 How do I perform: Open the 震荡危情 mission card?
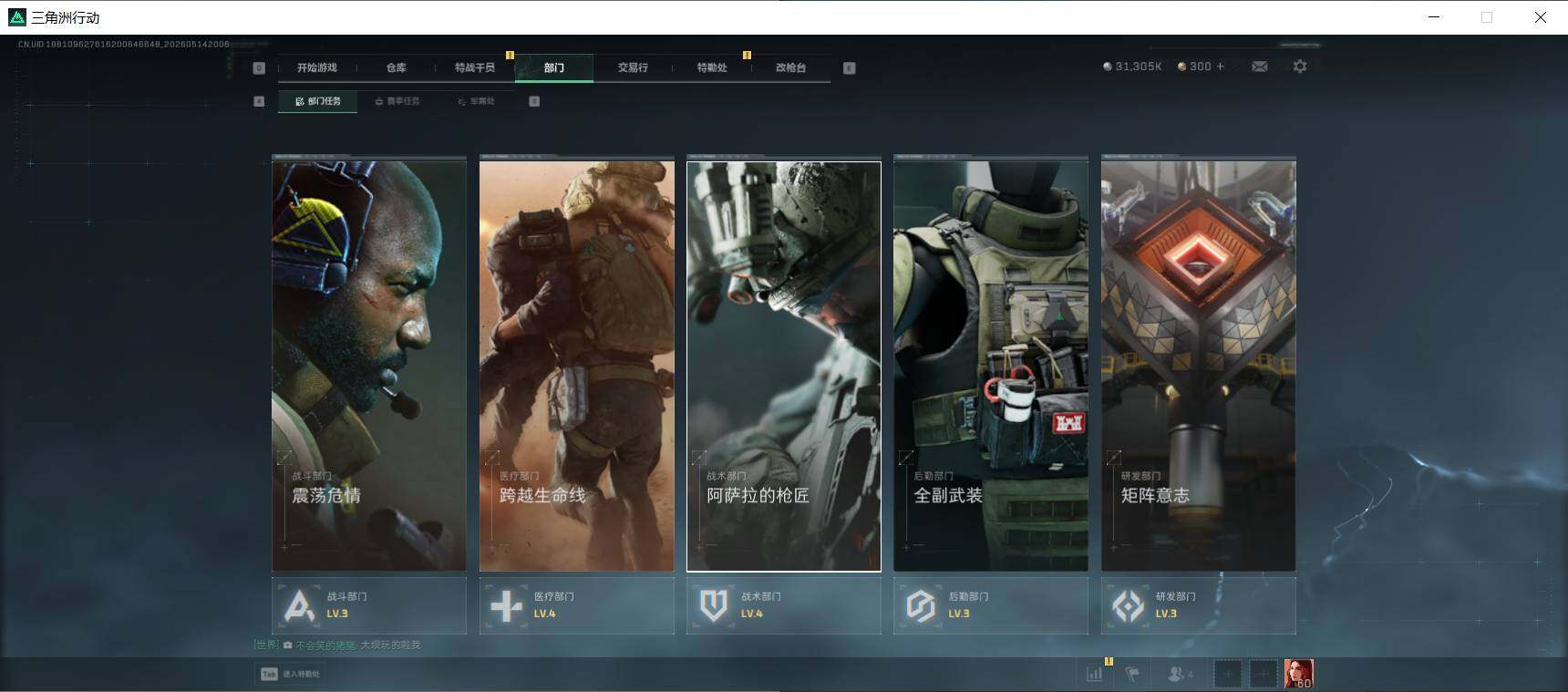(369, 366)
